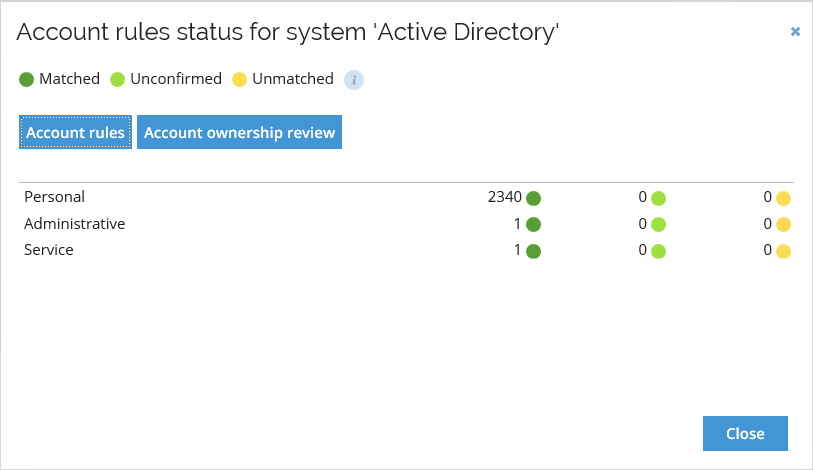Click unmatched yellow dot in Service row
Screen dimensions: 813x470
[x=783, y=251]
